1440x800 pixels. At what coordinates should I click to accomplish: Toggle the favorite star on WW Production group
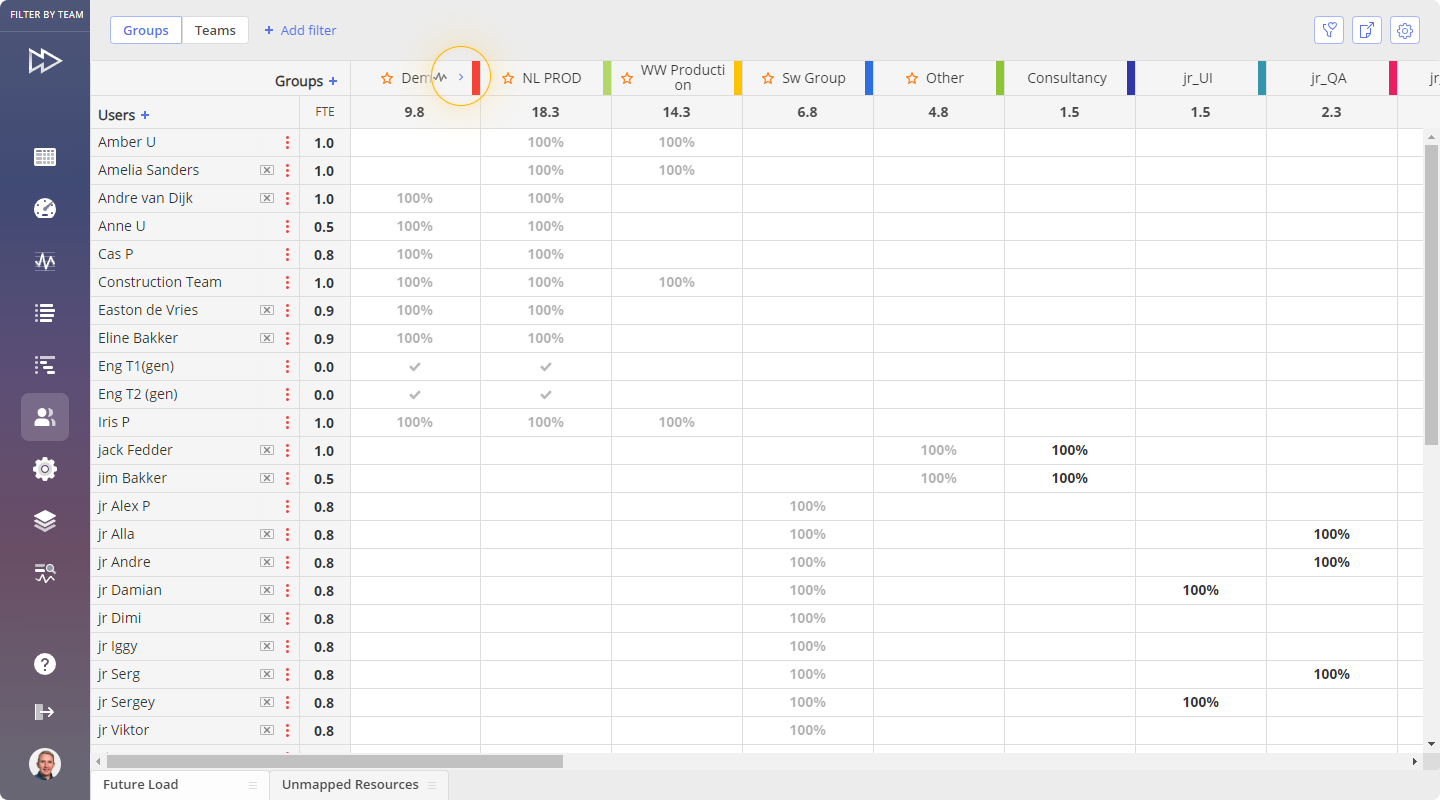(627, 78)
